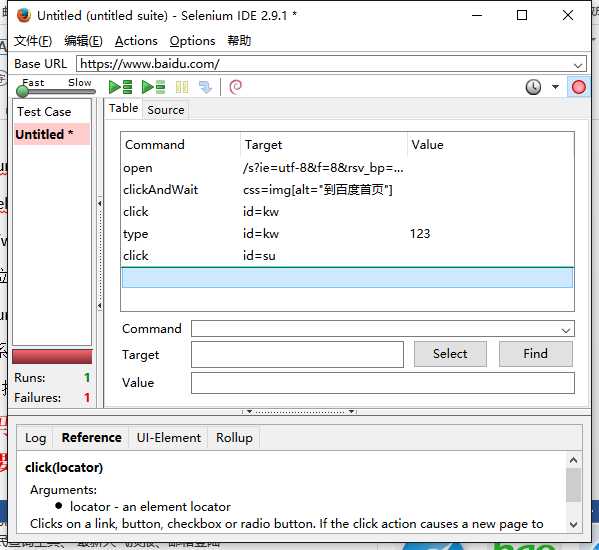Click the speed slider thumb at Fast

coord(23,91)
